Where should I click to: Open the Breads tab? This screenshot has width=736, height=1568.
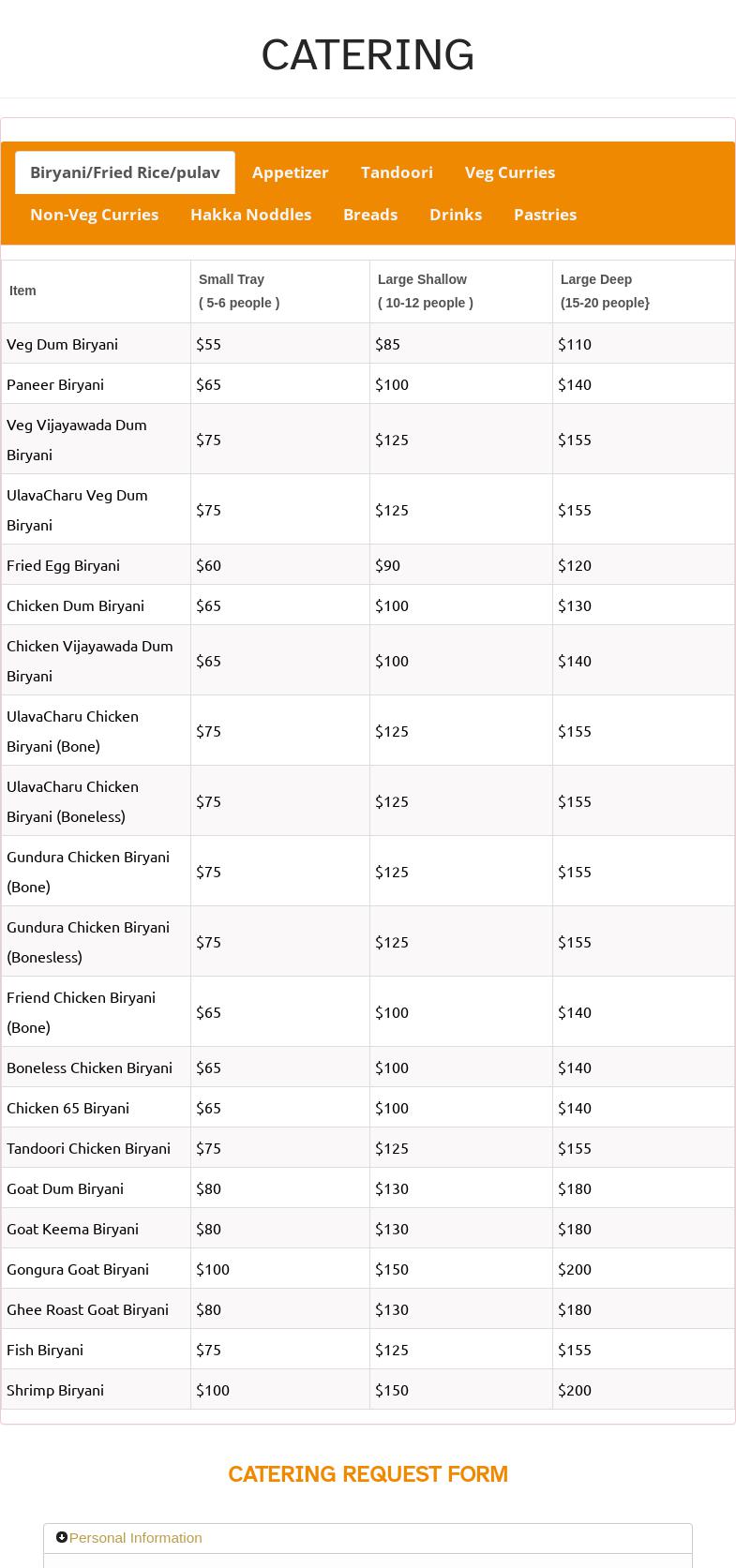370,215
